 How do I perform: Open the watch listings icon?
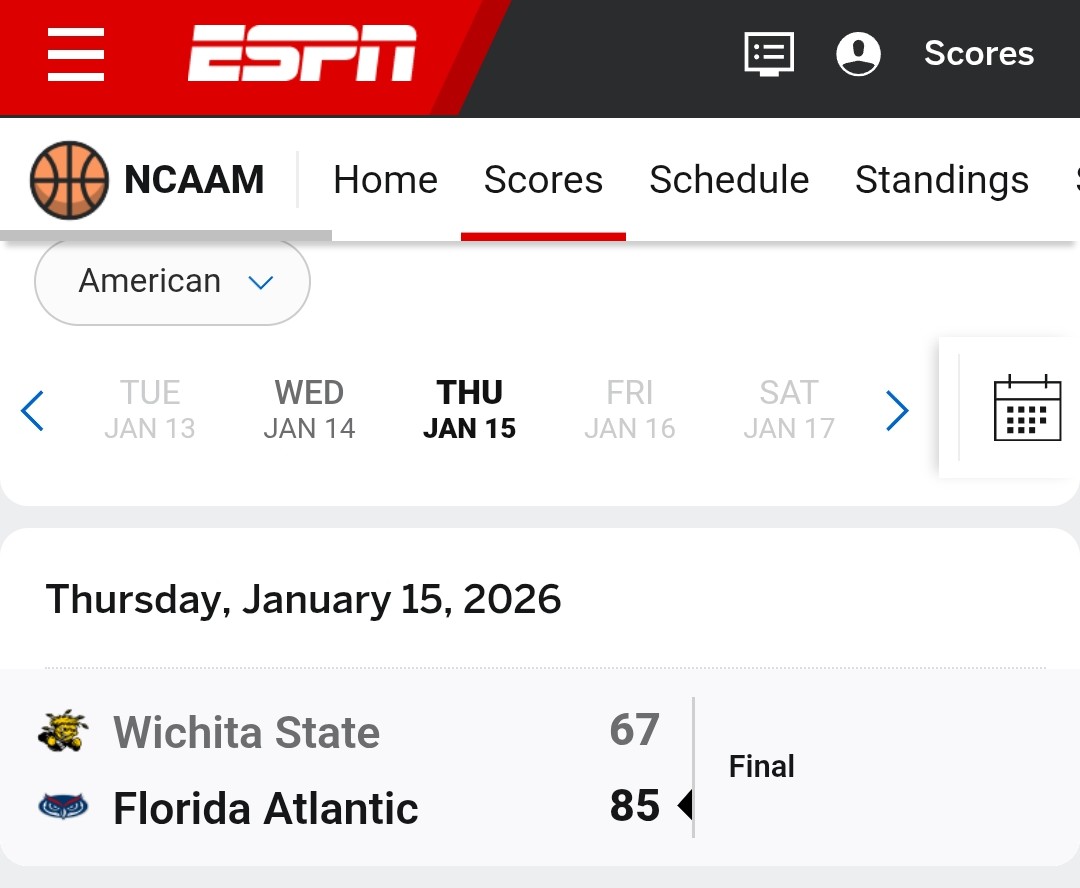769,54
